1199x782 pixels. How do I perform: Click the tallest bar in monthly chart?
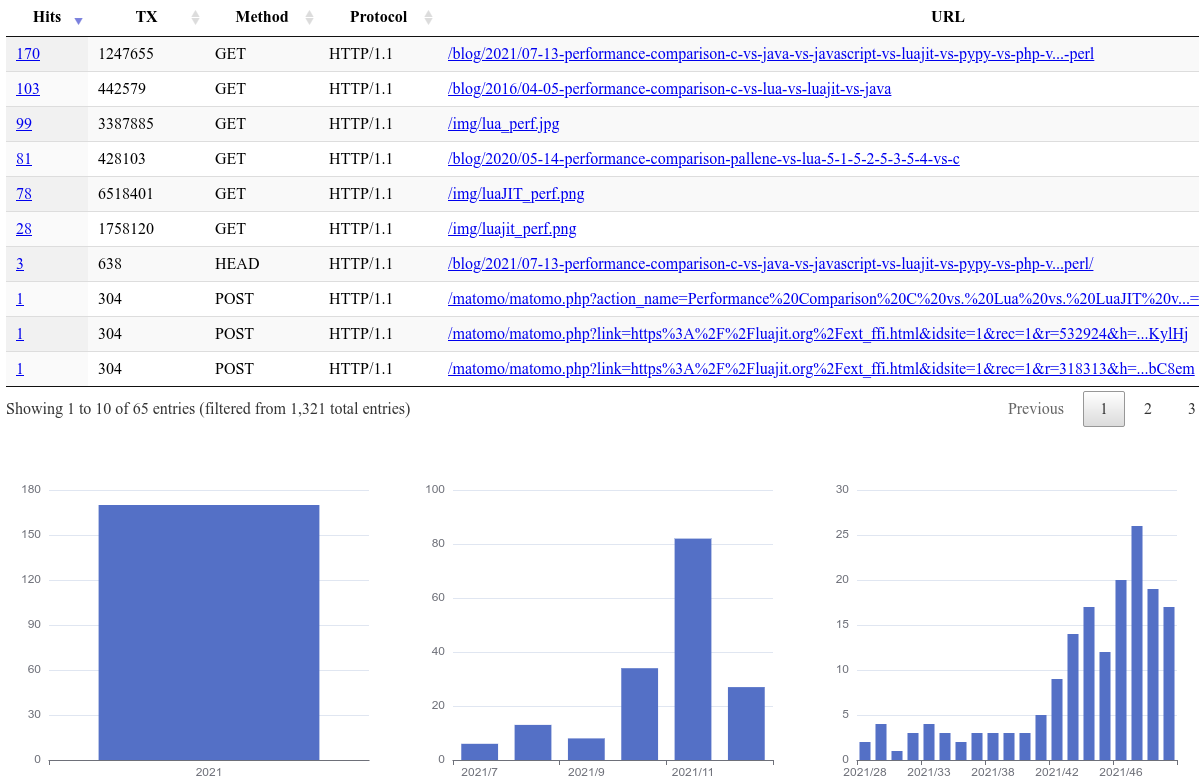click(692, 649)
